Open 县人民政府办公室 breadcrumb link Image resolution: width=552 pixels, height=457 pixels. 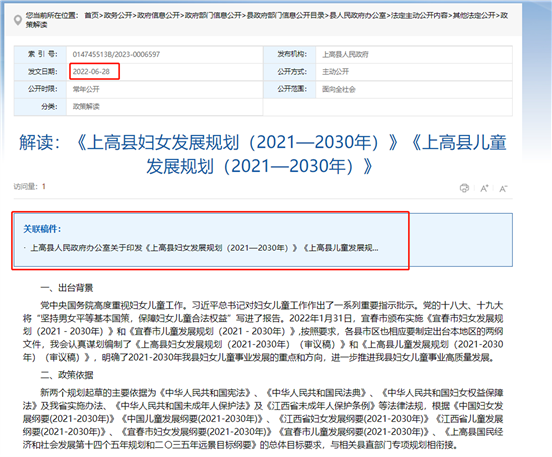point(358,15)
